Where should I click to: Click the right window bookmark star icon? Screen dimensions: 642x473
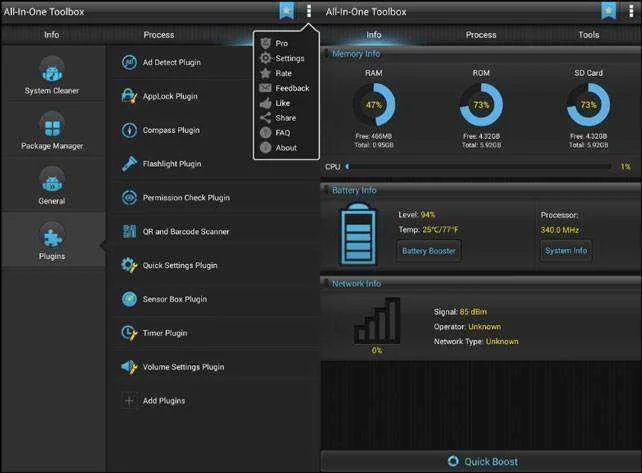click(609, 11)
